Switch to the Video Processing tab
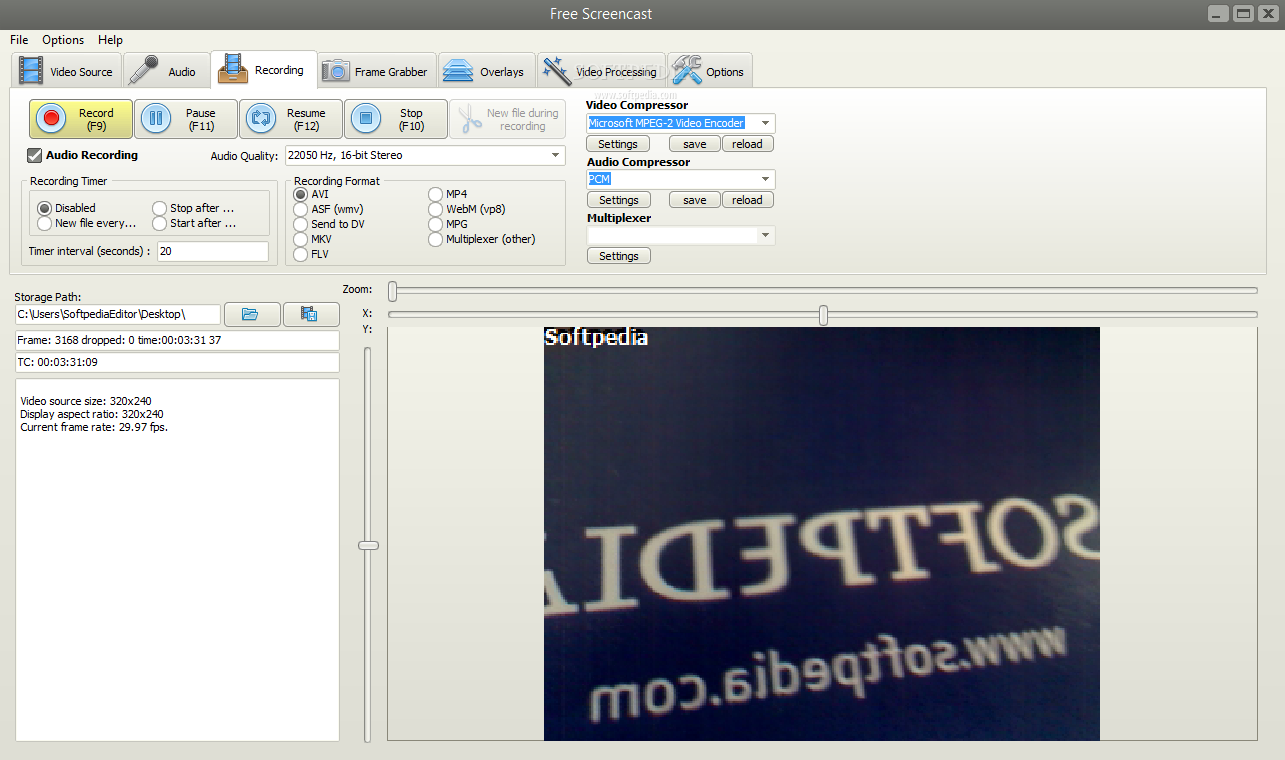 [x=601, y=71]
